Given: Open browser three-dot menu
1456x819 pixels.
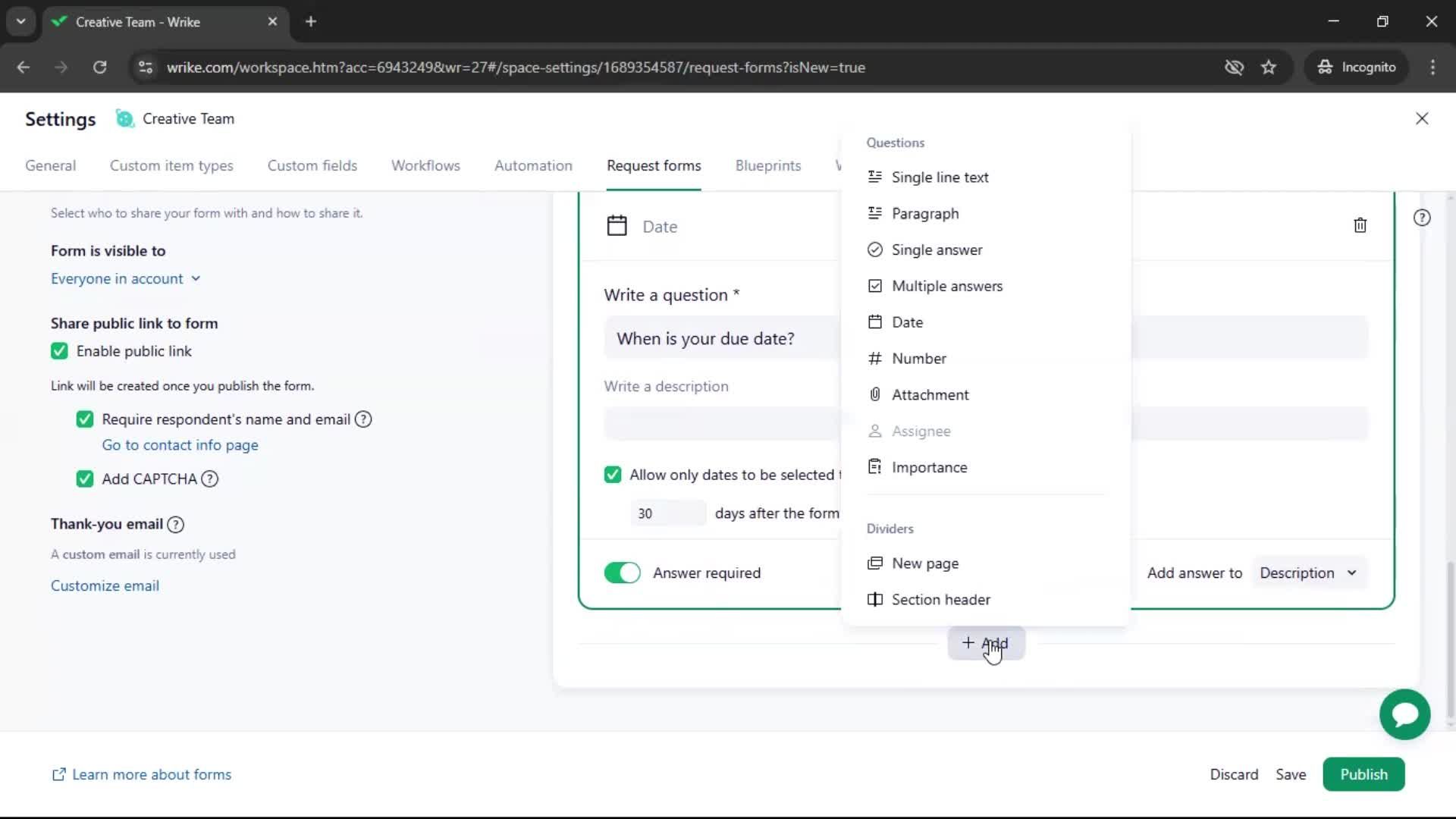Looking at the screenshot, I should click(x=1432, y=67).
